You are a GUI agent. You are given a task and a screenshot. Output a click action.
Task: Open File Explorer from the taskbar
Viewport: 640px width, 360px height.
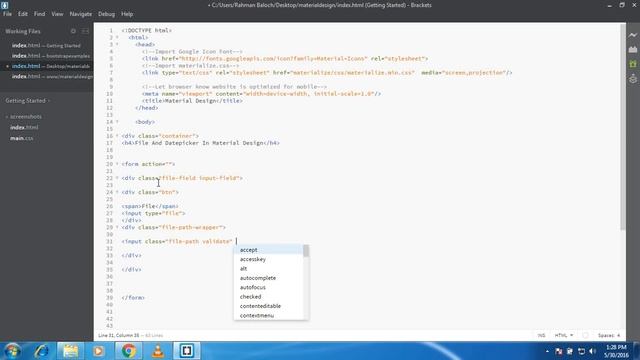click(70, 351)
